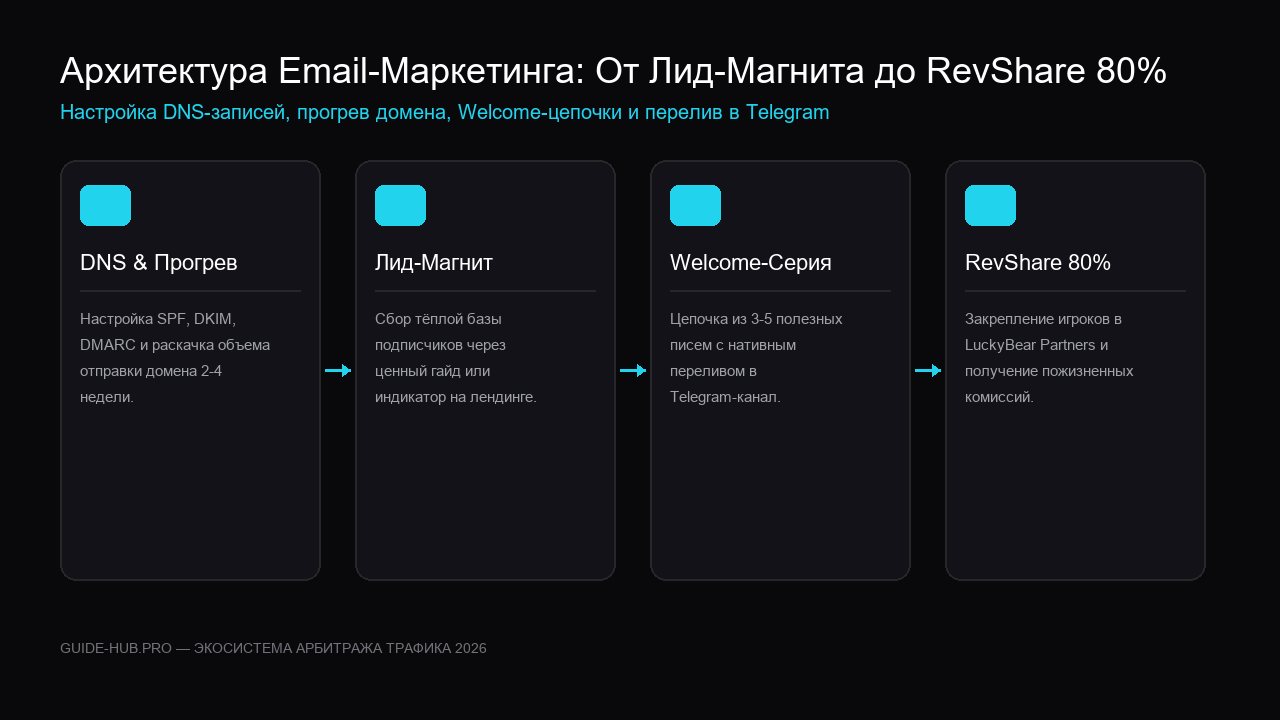Select the "DNS & Прогрев" card heading
Viewport: 1280px width, 720px height.
pos(159,263)
